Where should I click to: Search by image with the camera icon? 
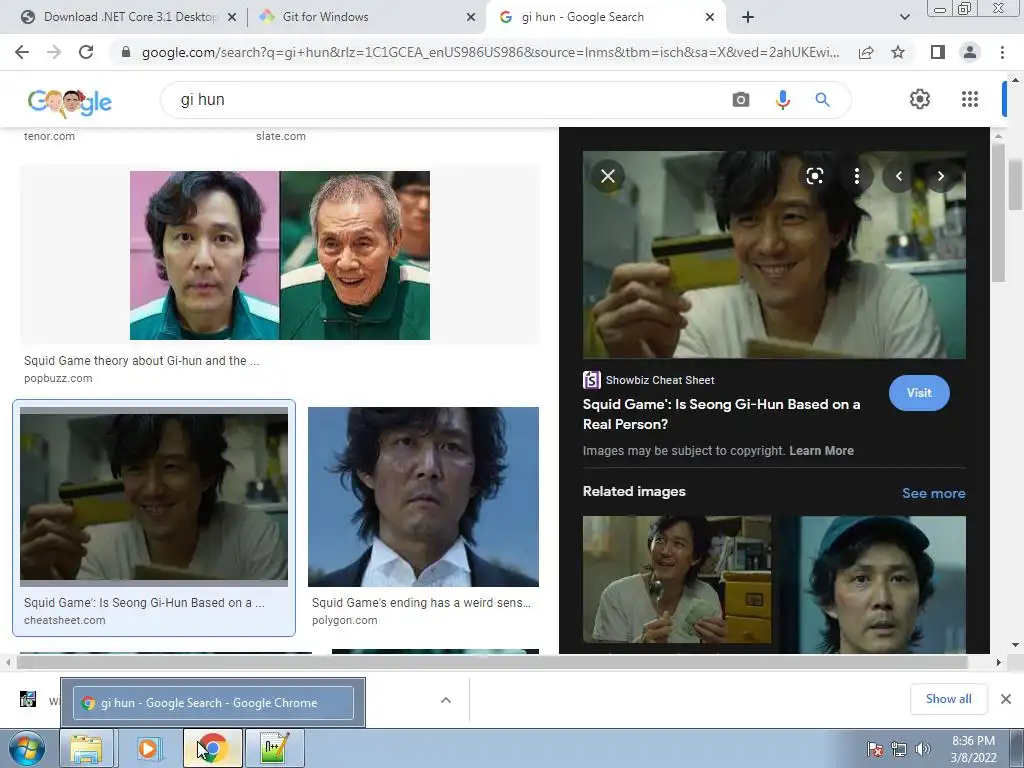pos(741,99)
